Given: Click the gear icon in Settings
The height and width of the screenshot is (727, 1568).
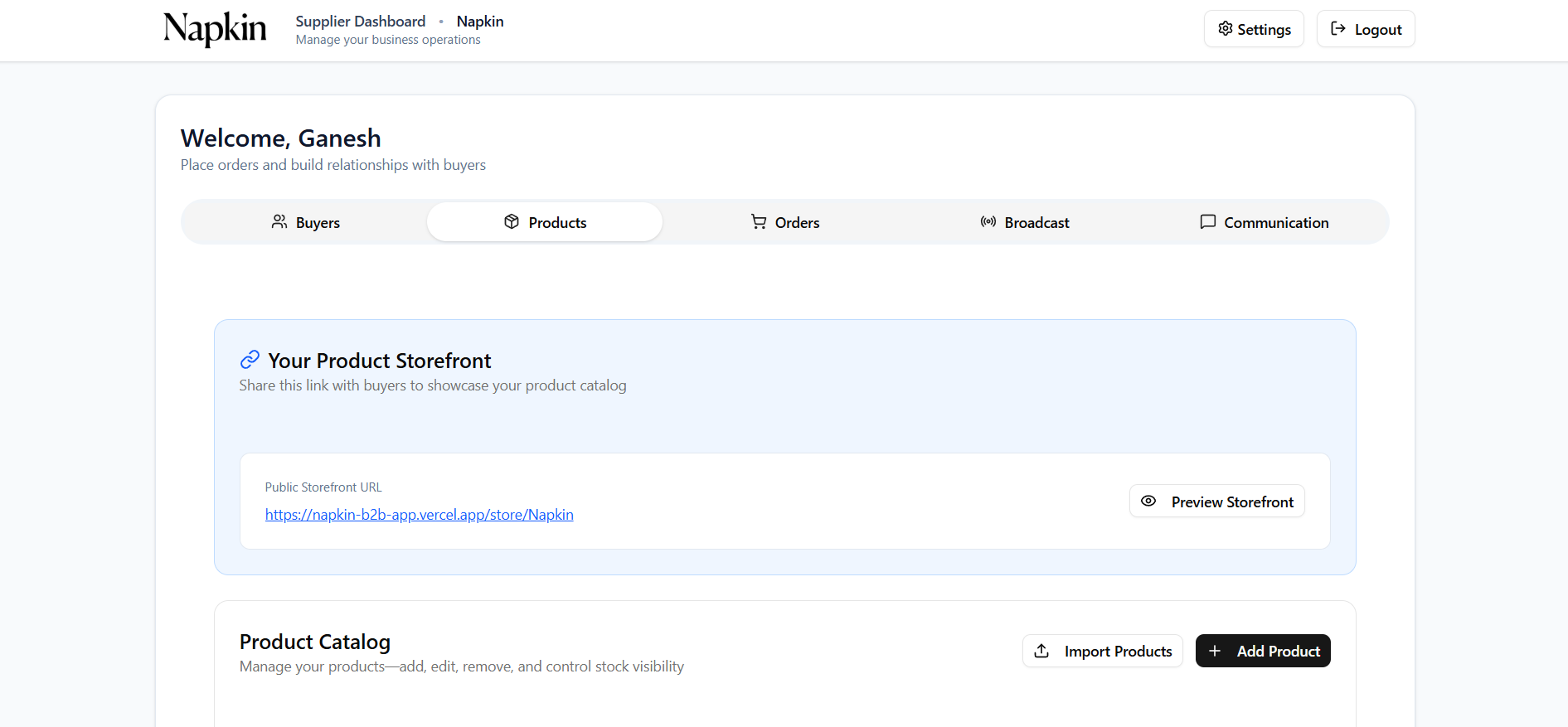Looking at the screenshot, I should [x=1225, y=29].
